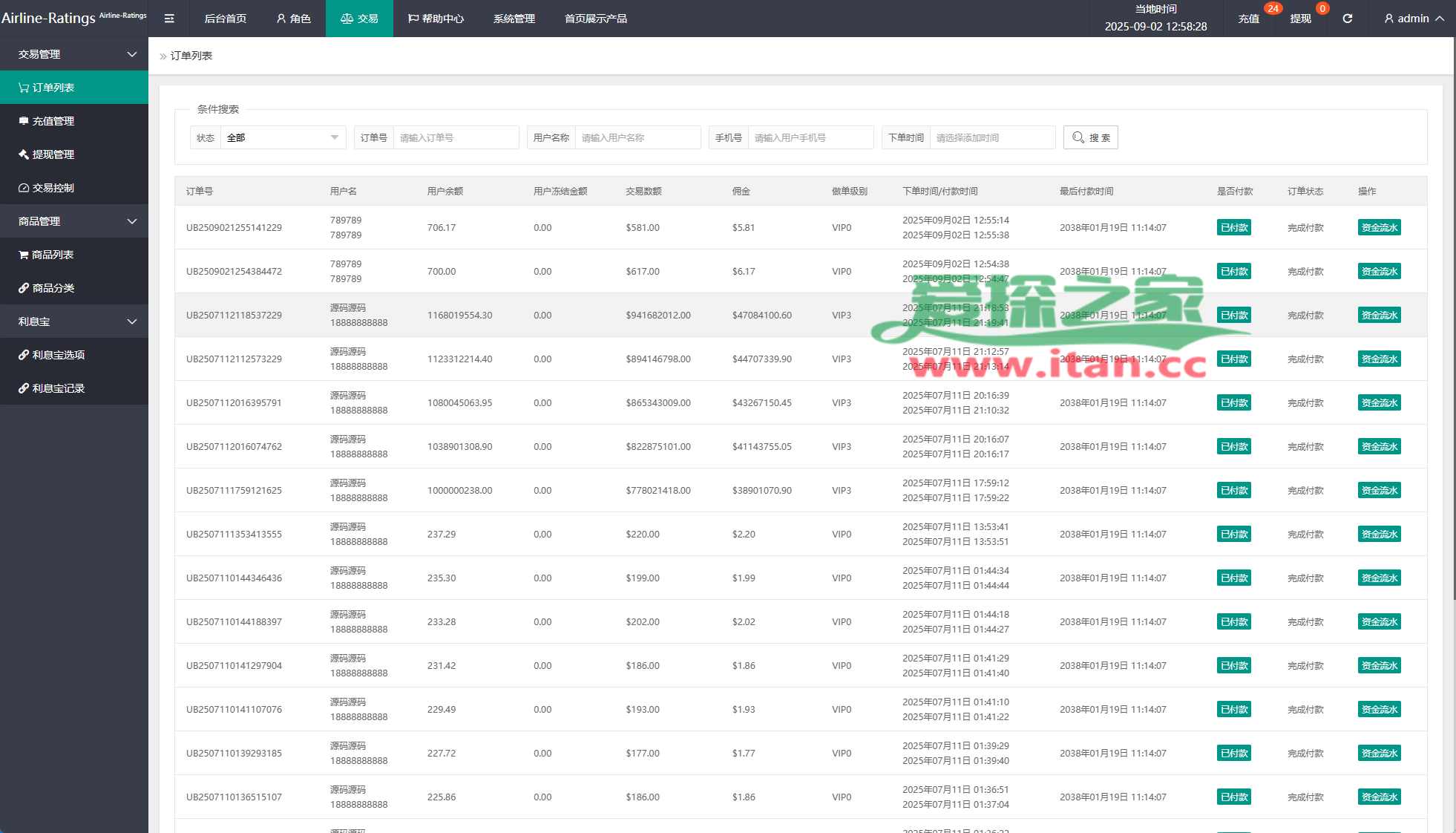Image resolution: width=1456 pixels, height=833 pixels.
Task: Click 资金流水 for order UB2507112118537229
Action: coord(1380,316)
